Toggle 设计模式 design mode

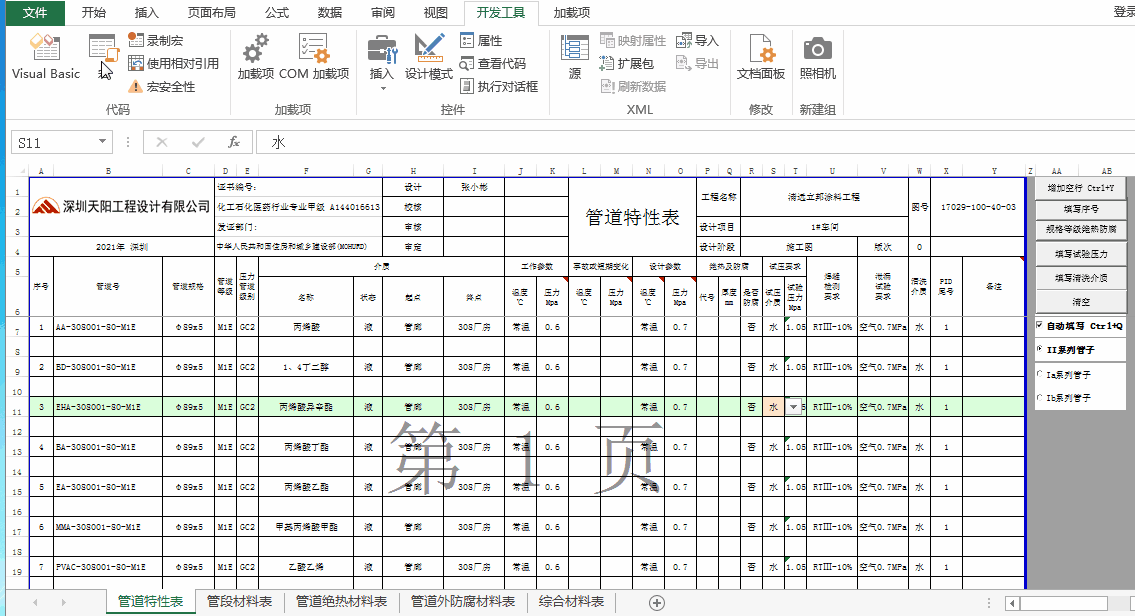click(x=429, y=56)
